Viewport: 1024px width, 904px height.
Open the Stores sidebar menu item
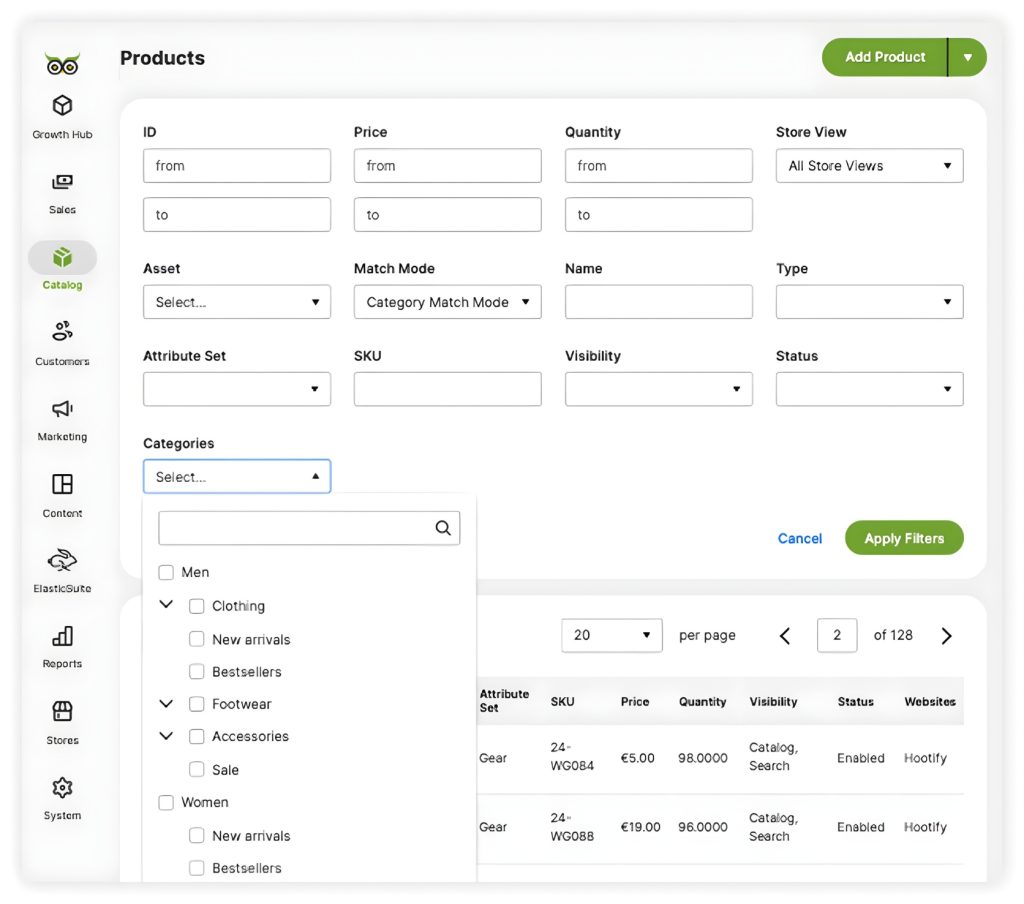tap(62, 722)
